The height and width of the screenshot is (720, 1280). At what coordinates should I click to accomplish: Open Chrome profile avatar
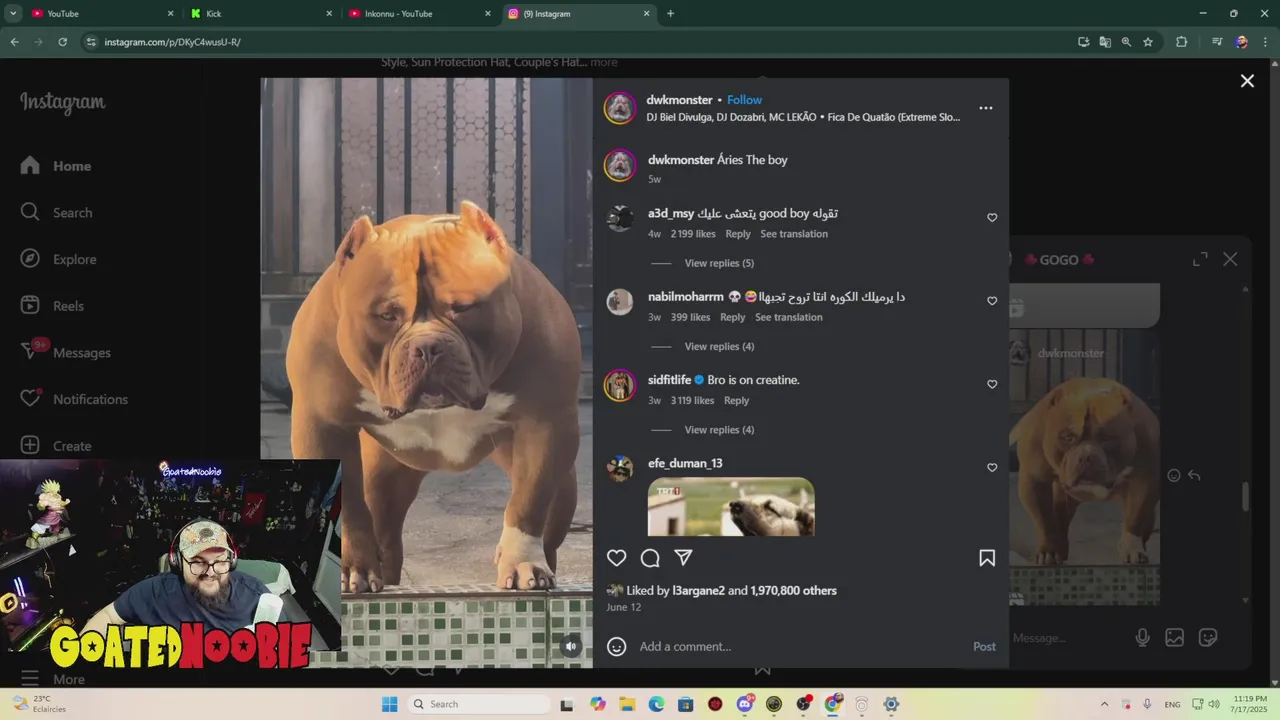pyautogui.click(x=1241, y=42)
